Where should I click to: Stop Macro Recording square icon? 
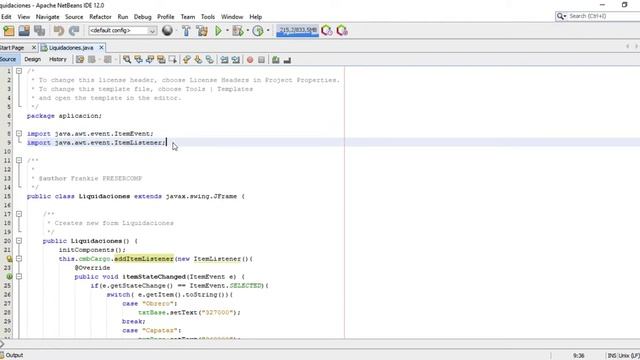point(261,60)
